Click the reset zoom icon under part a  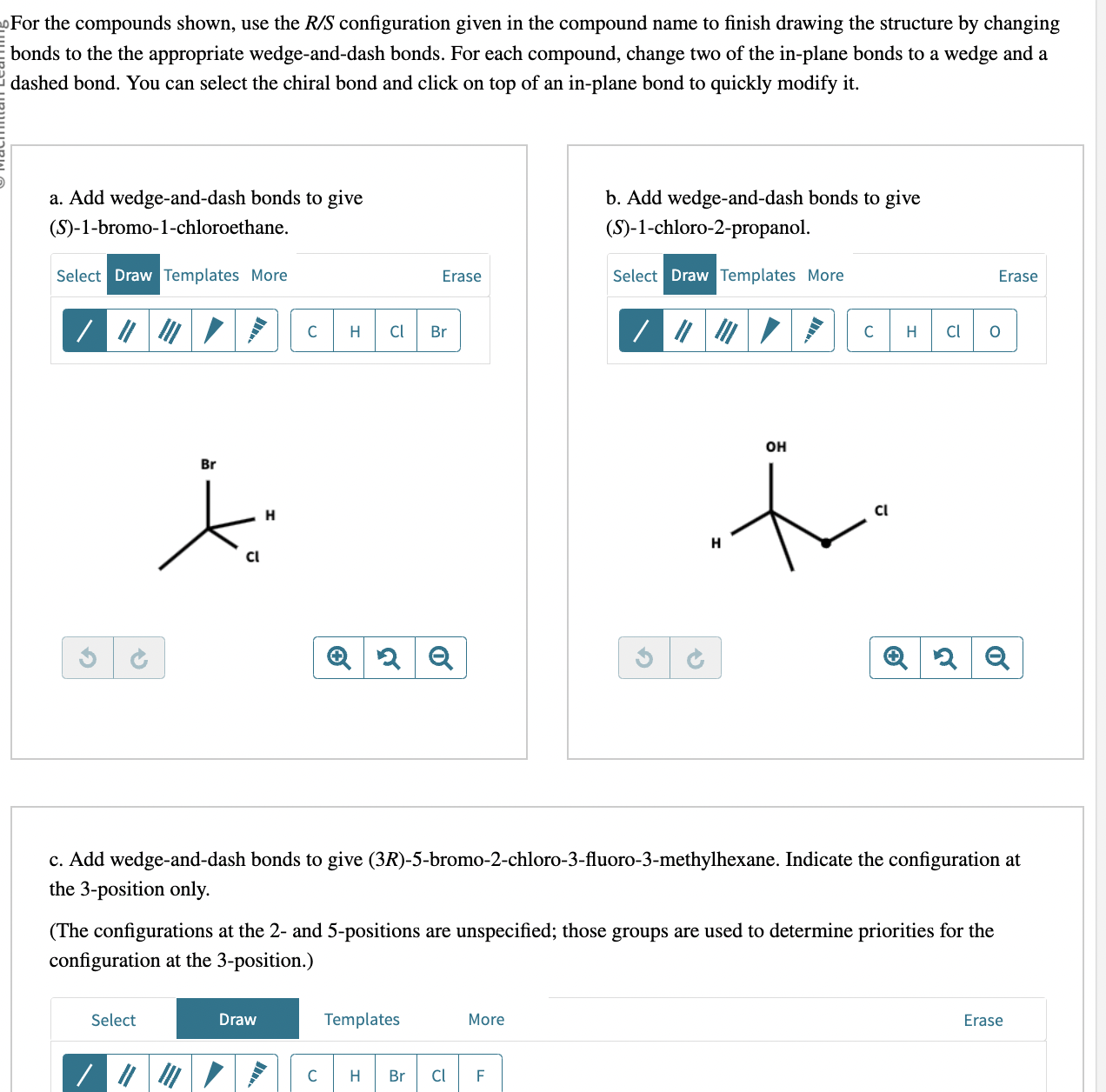[389, 657]
